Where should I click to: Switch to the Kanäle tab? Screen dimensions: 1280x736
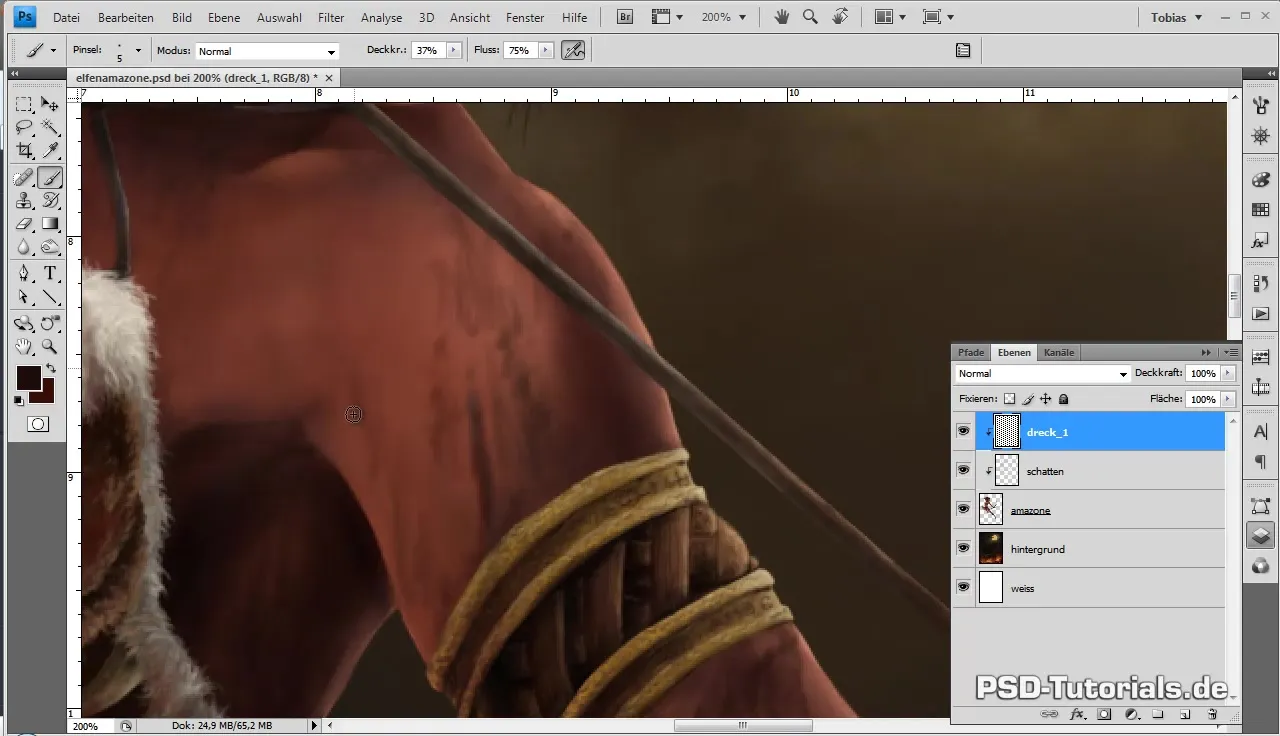[x=1058, y=352]
